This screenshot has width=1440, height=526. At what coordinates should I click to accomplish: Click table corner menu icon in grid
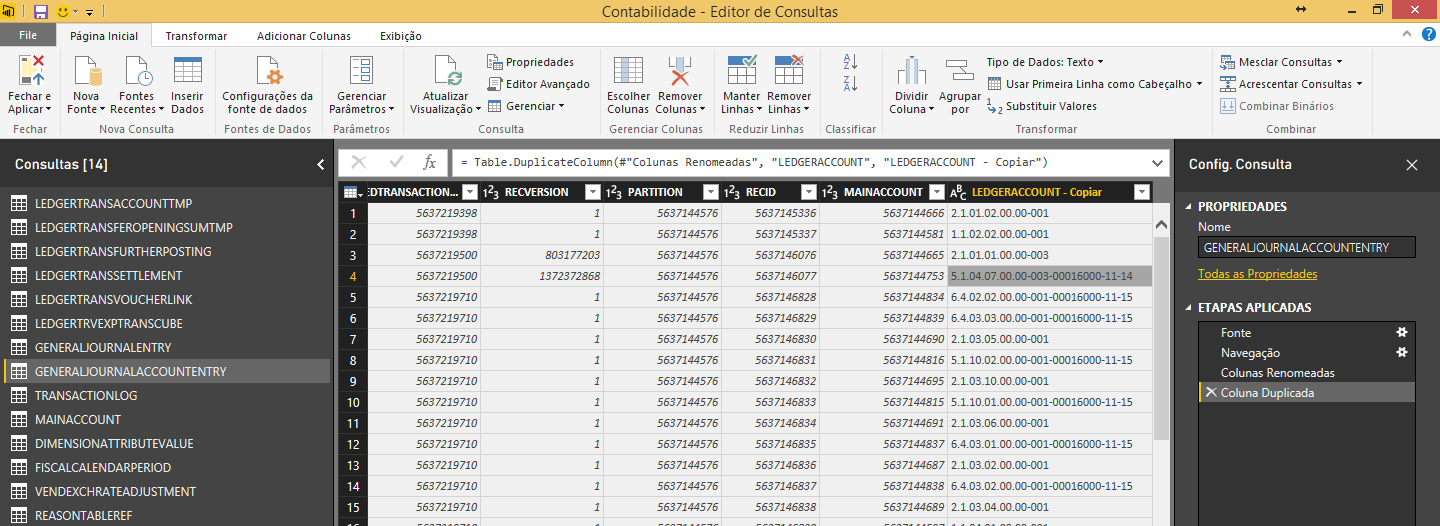352,192
